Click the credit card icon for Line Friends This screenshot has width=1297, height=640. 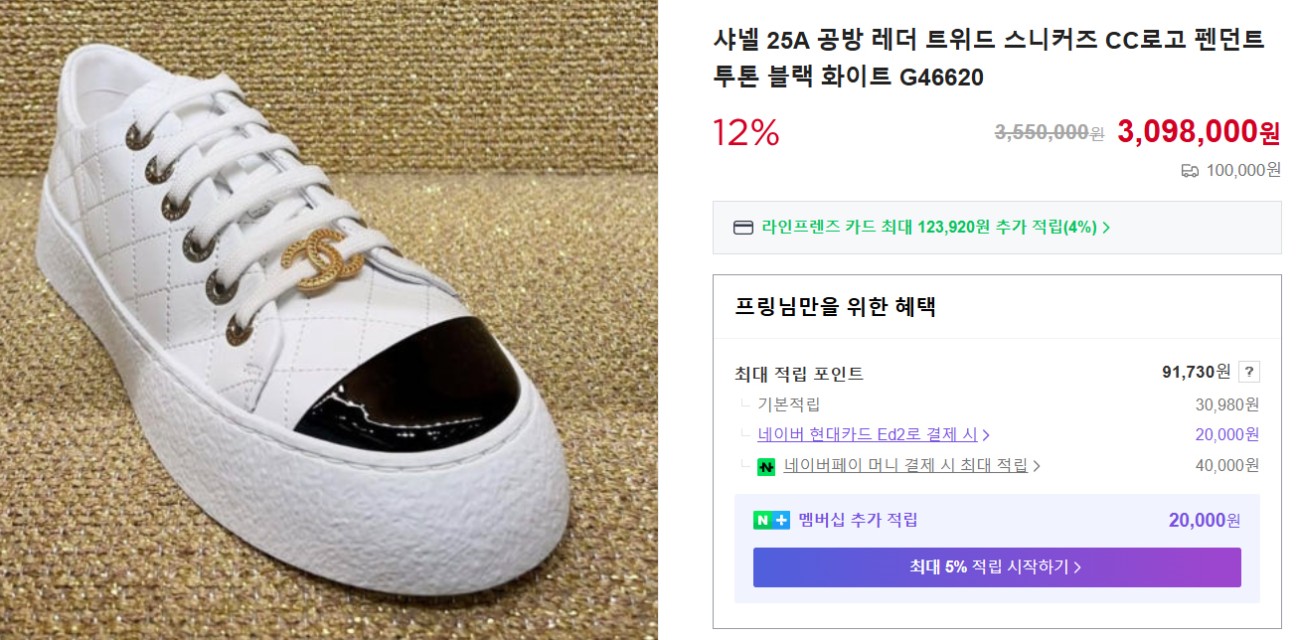(x=743, y=227)
